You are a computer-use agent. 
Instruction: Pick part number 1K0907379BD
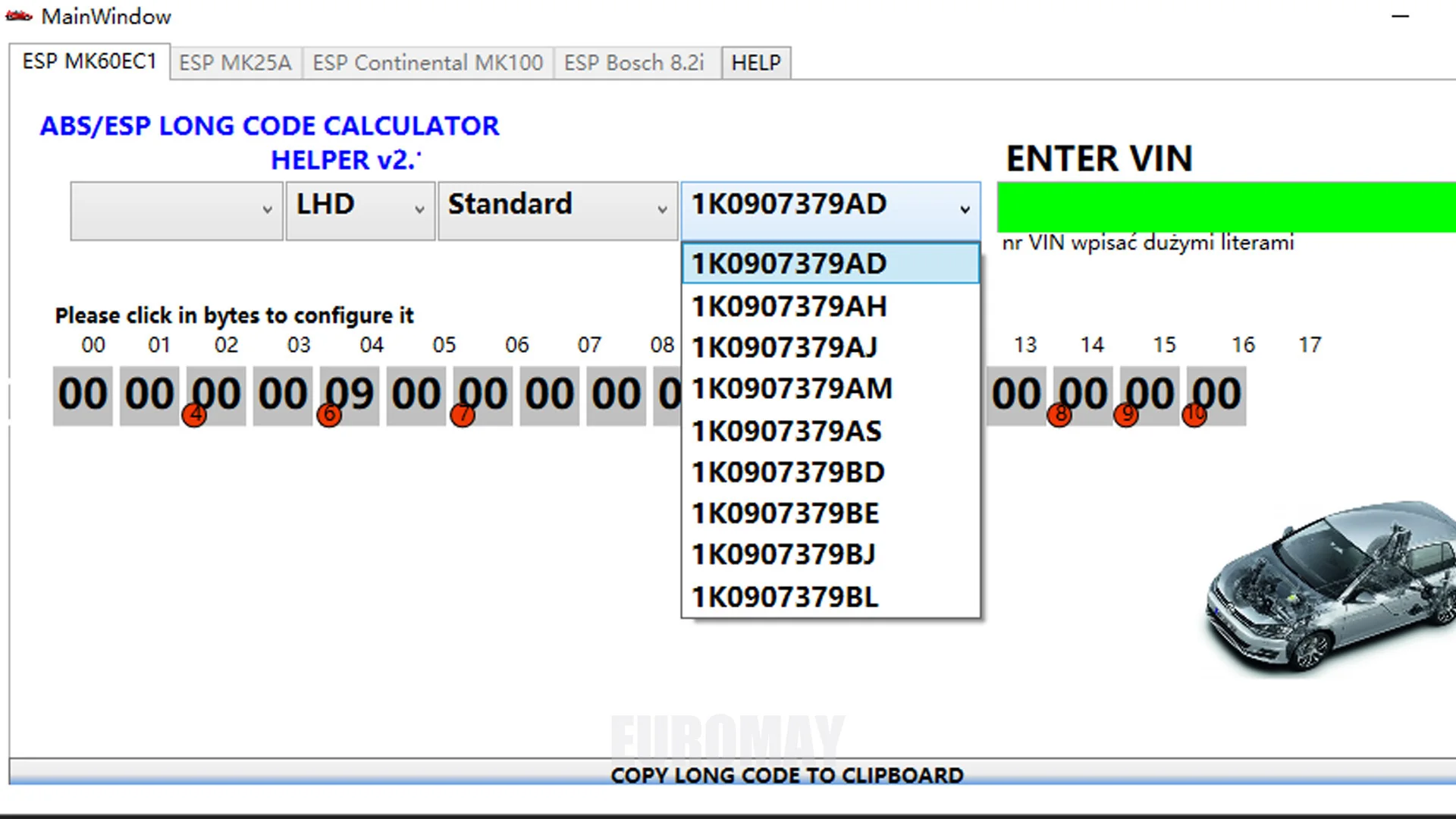pos(830,472)
